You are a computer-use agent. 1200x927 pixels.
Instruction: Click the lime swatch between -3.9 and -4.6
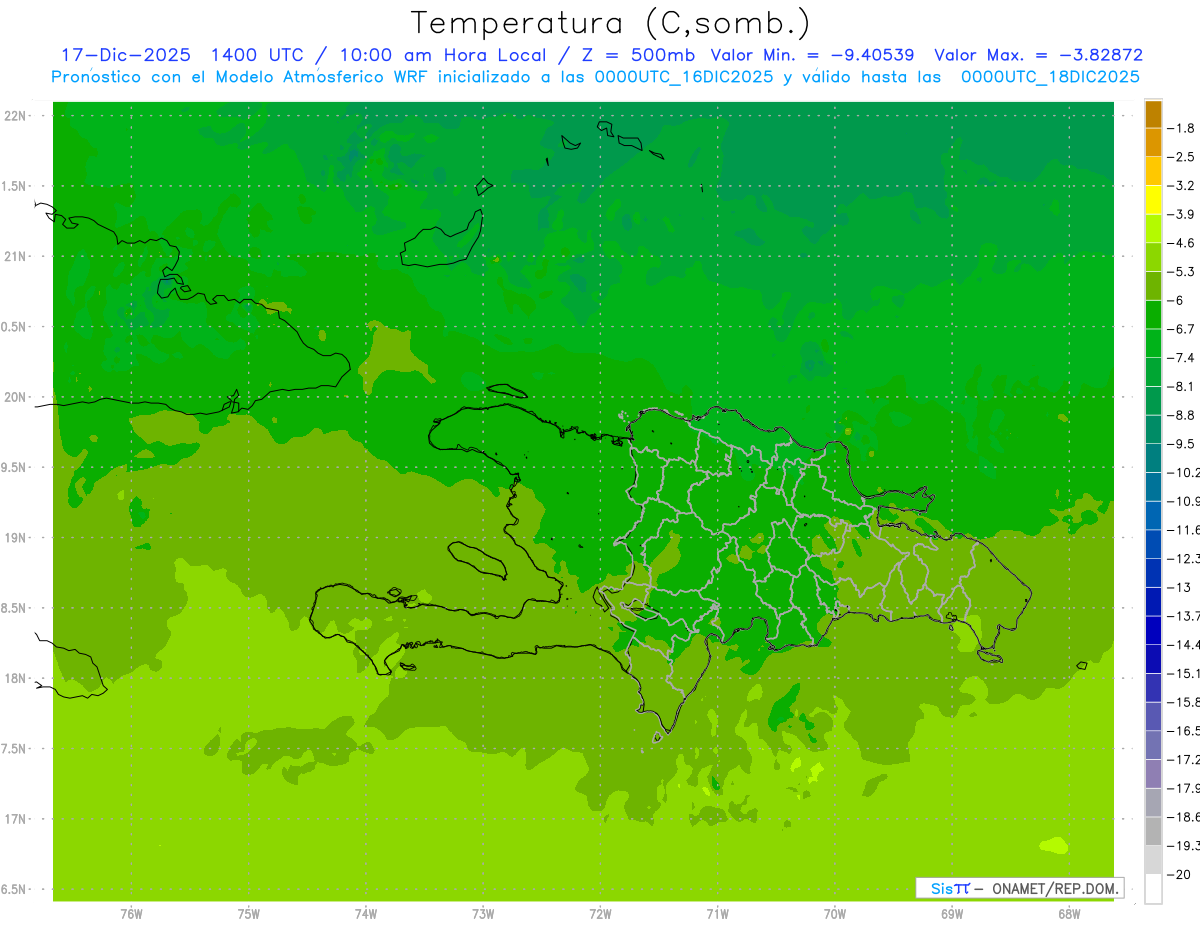point(1153,229)
